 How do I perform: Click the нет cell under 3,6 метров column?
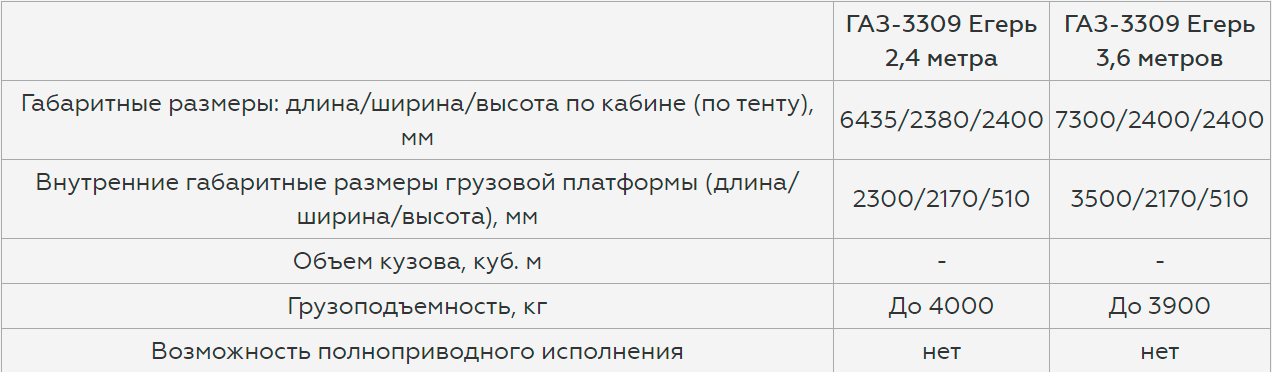(x=1159, y=351)
